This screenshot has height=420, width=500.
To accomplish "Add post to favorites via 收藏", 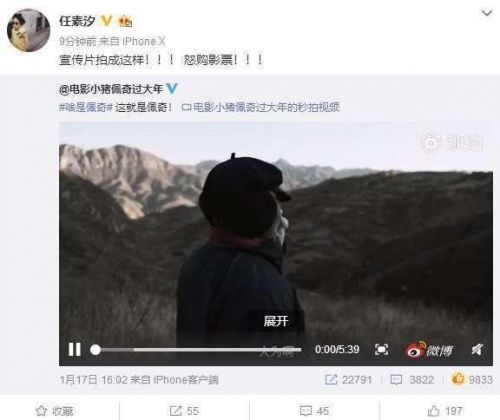I will (x=55, y=411).
